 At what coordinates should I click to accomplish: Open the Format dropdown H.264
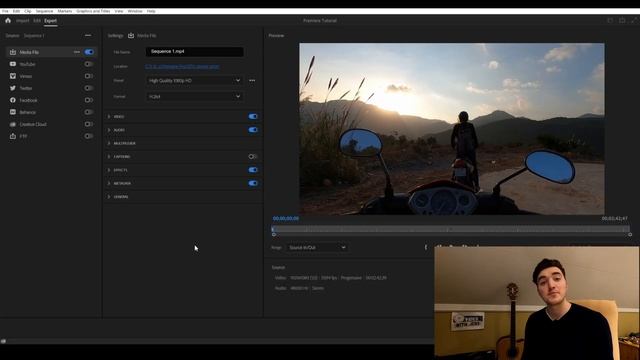pos(195,96)
